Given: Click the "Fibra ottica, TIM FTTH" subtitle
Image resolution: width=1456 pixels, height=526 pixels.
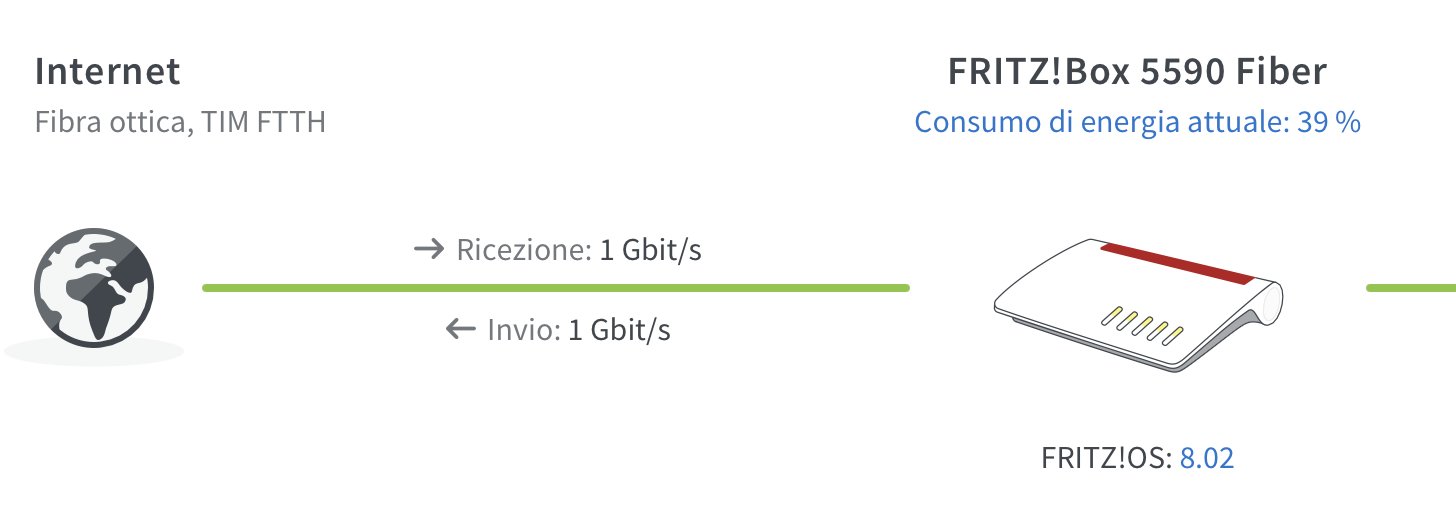Looking at the screenshot, I should click(180, 123).
